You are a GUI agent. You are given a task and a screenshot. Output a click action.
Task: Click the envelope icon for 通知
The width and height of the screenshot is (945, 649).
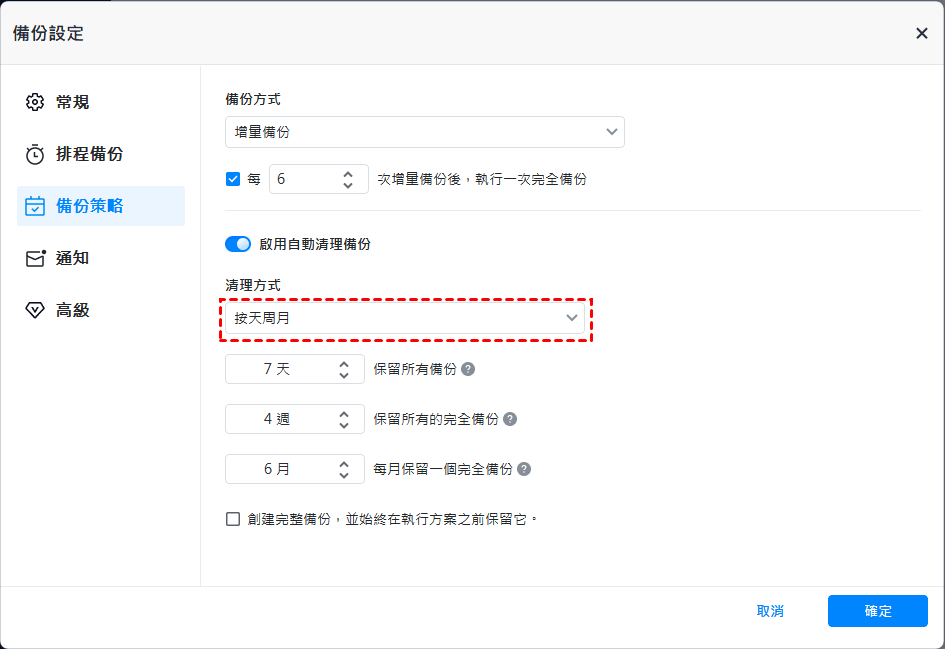(35, 258)
